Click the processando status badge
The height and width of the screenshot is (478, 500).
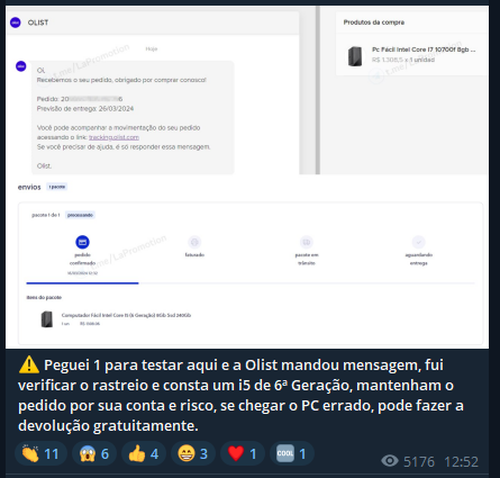tap(80, 215)
